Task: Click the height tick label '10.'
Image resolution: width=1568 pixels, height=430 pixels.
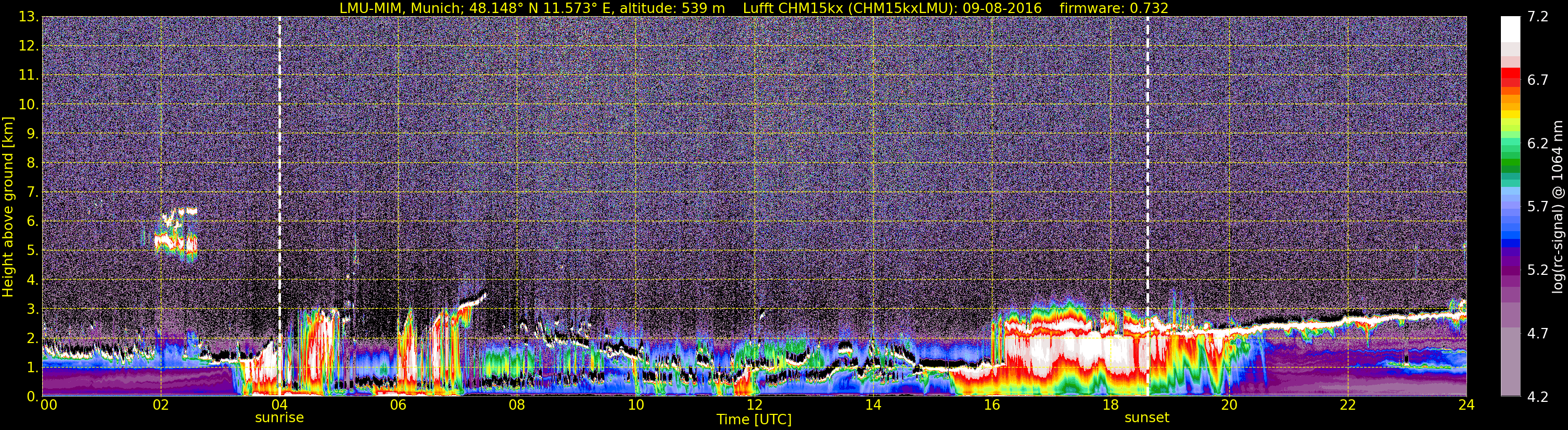Action: pyautogui.click(x=29, y=105)
